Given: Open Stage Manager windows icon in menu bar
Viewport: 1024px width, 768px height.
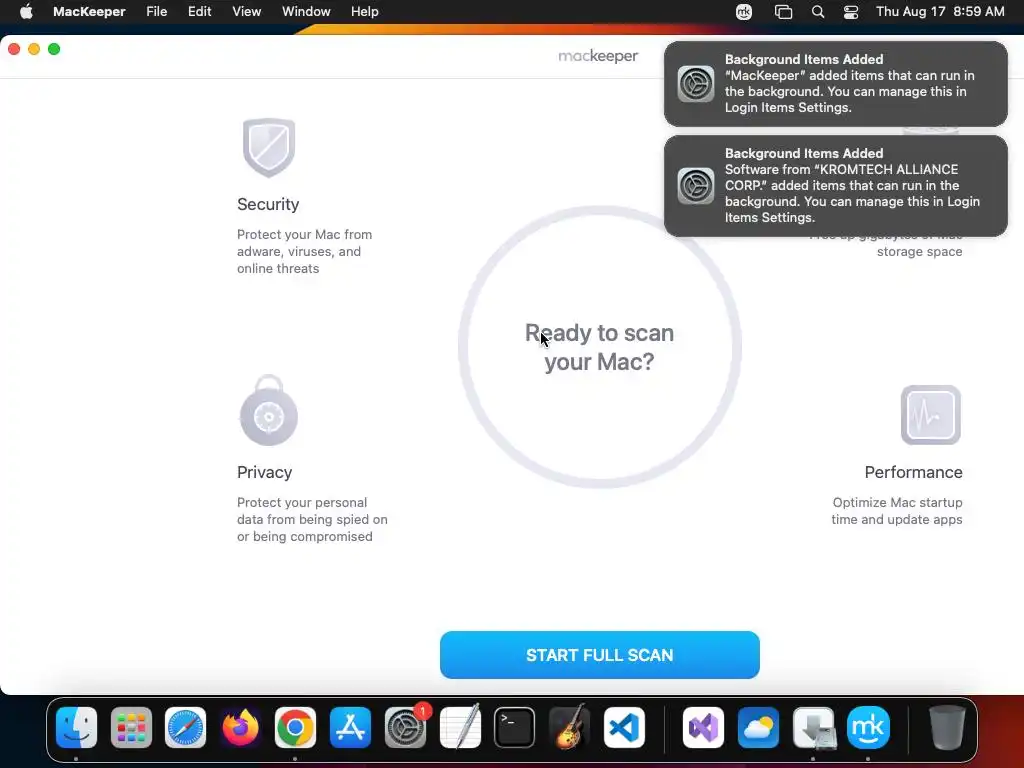Looking at the screenshot, I should pyautogui.click(x=783, y=12).
